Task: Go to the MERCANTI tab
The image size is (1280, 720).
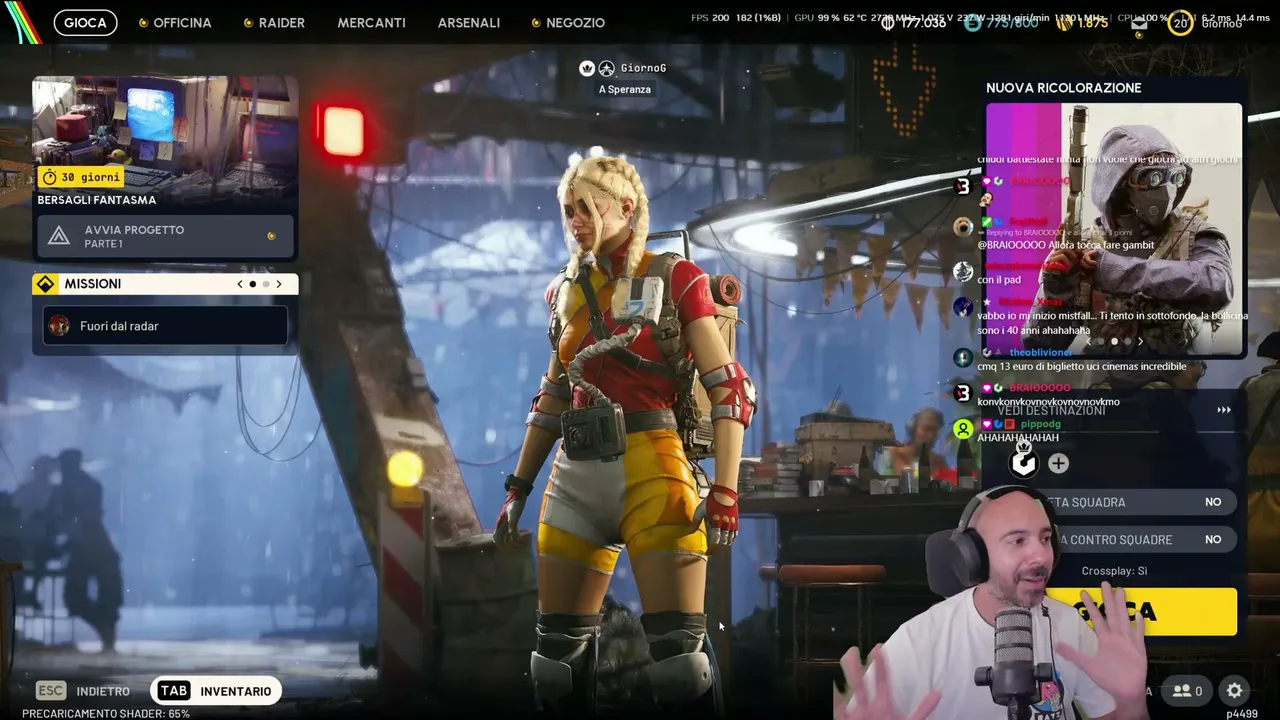Action: coord(371,22)
